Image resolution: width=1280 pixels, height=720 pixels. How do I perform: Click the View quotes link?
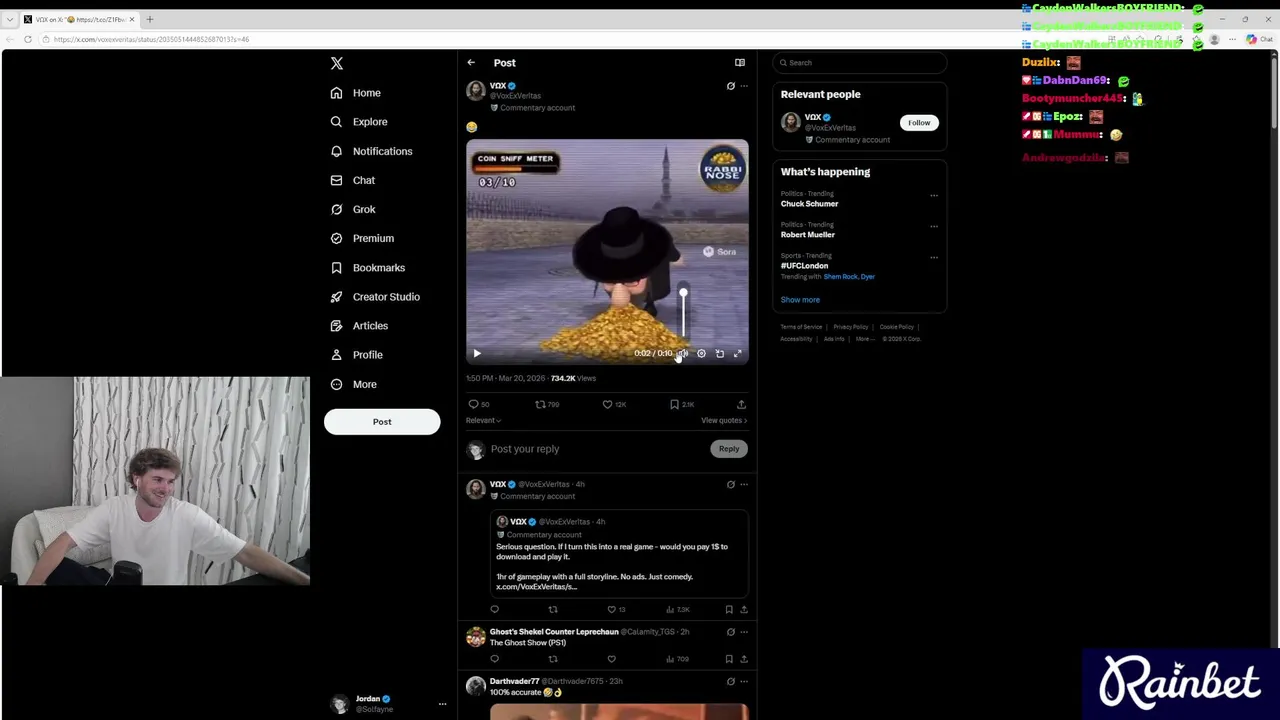pos(724,421)
